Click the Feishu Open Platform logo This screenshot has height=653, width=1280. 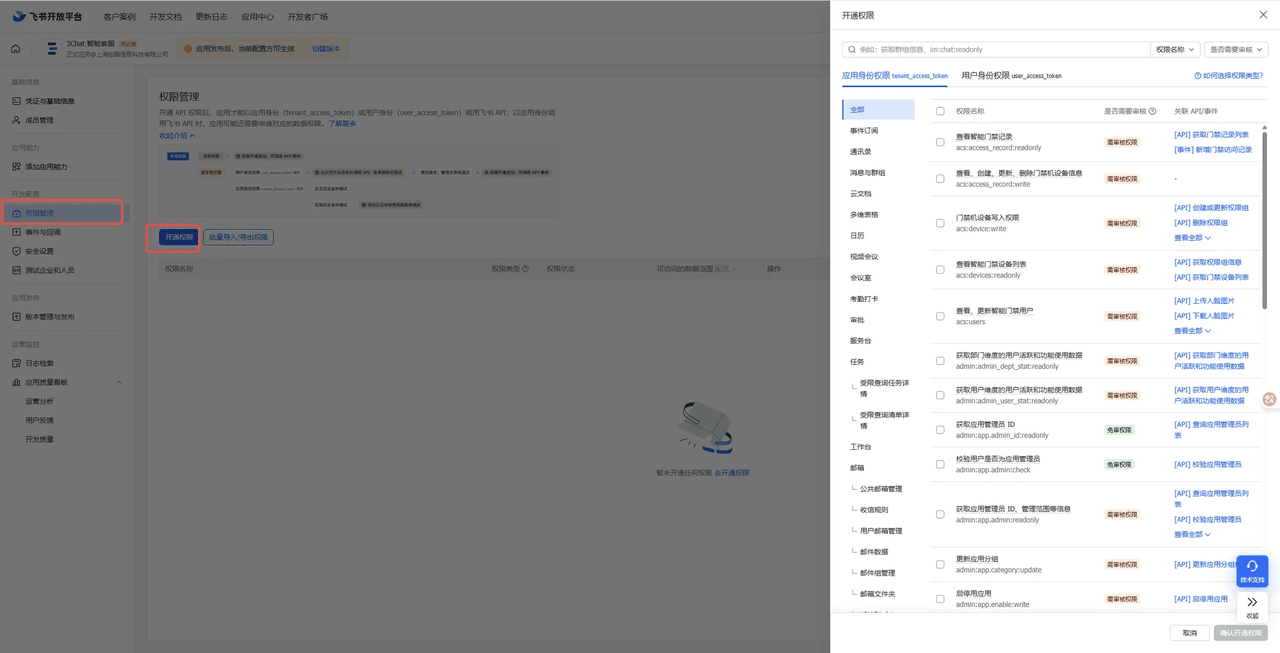[47, 17]
